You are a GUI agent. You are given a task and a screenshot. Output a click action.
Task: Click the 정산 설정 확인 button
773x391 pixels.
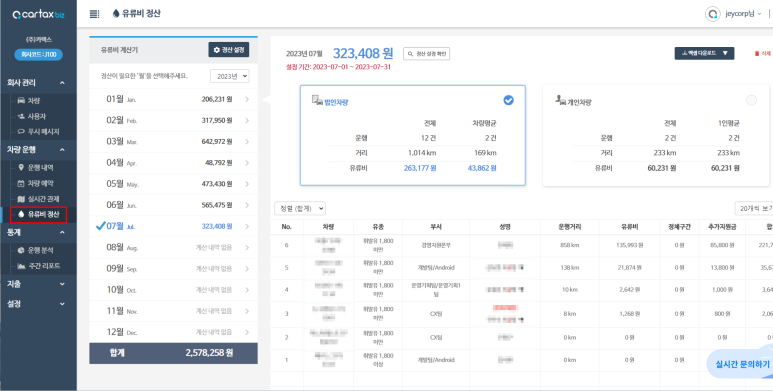point(426,53)
